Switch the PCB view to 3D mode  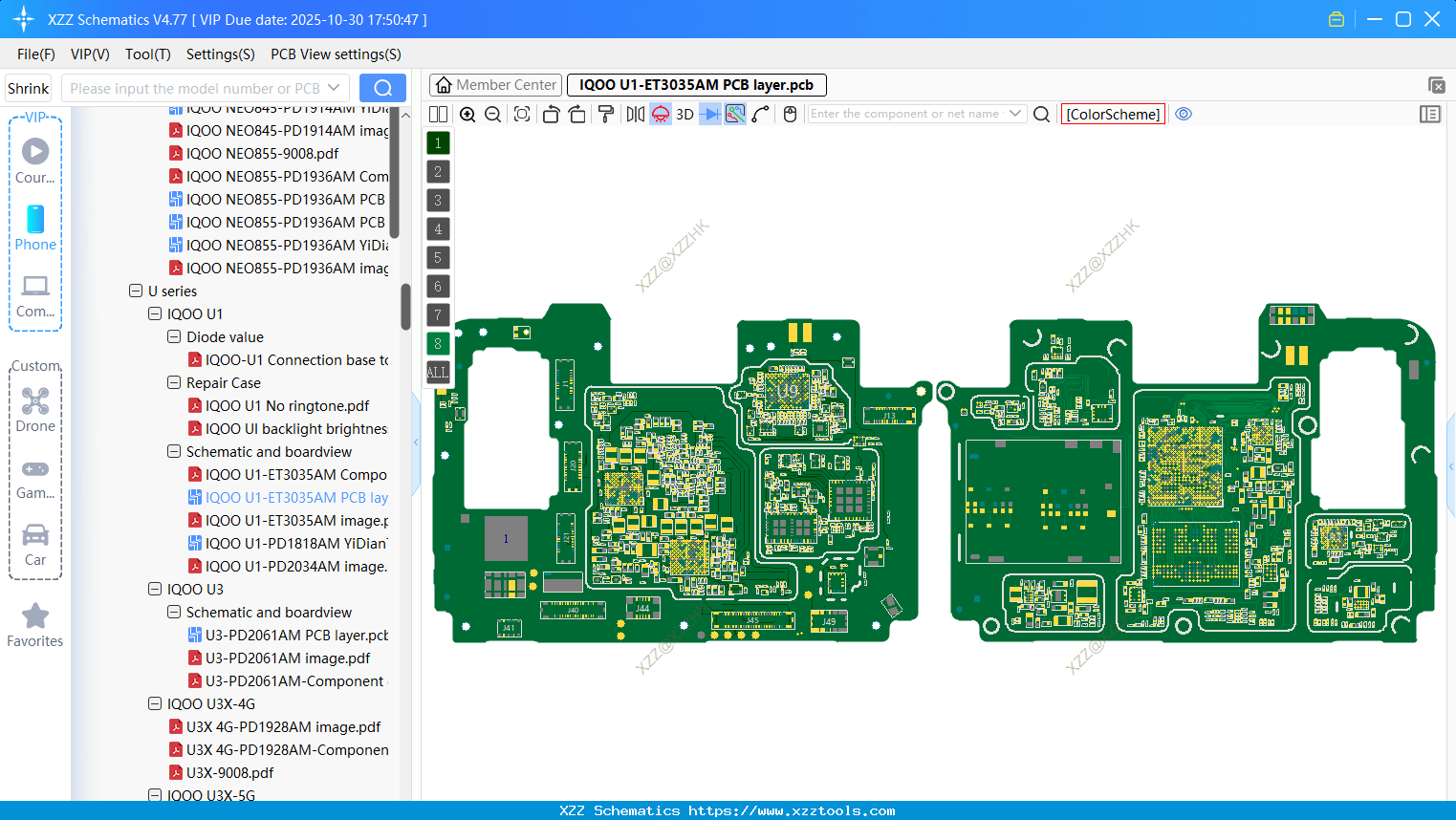pyautogui.click(x=685, y=114)
